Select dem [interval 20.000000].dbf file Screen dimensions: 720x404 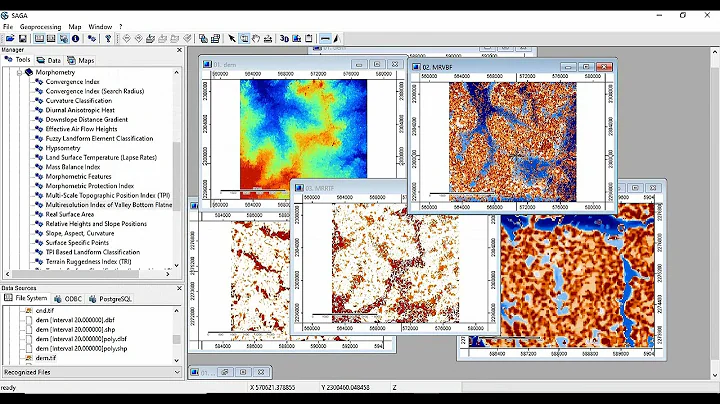(x=75, y=320)
